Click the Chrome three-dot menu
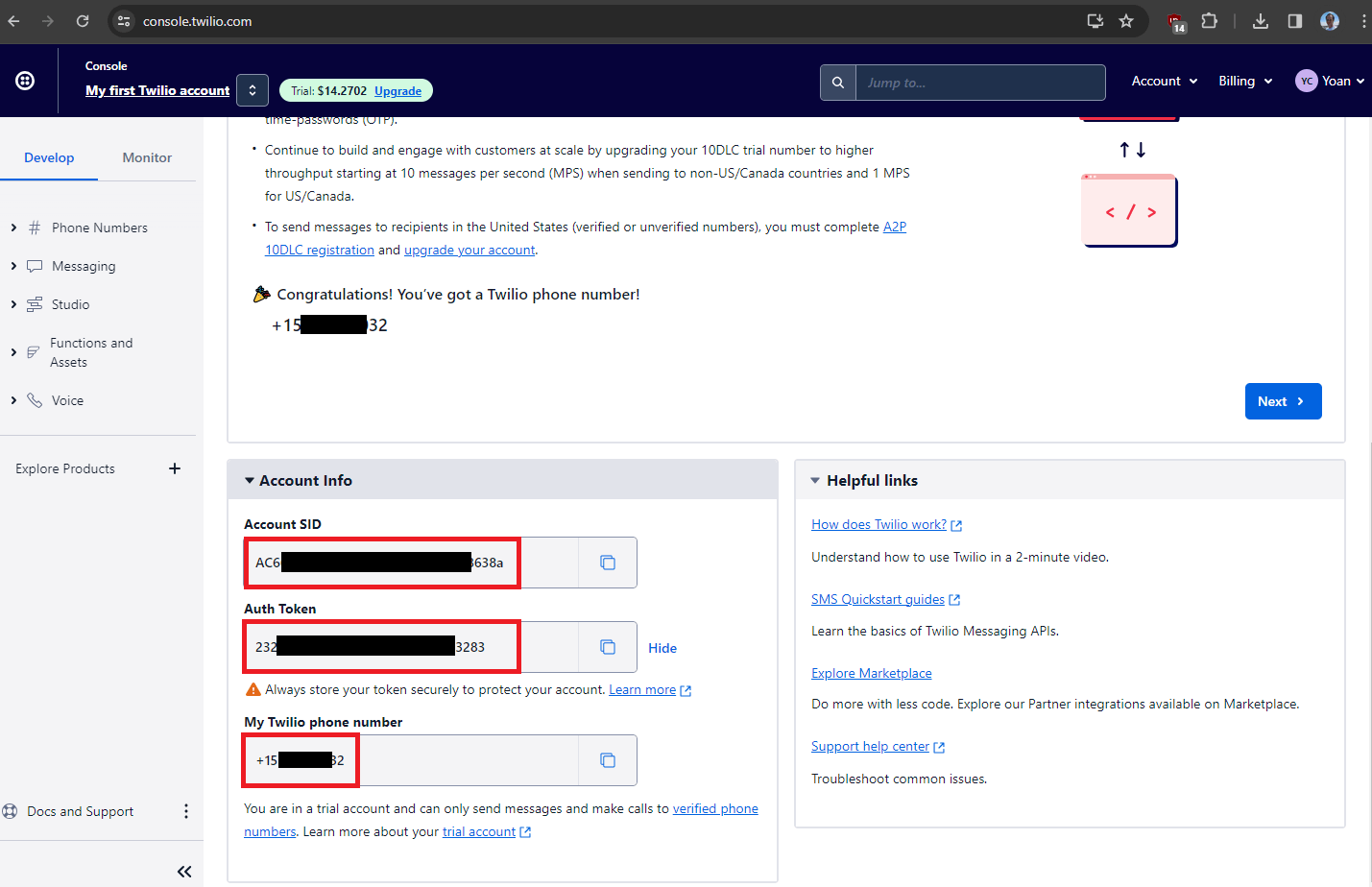The width and height of the screenshot is (1372, 887). click(x=1363, y=21)
